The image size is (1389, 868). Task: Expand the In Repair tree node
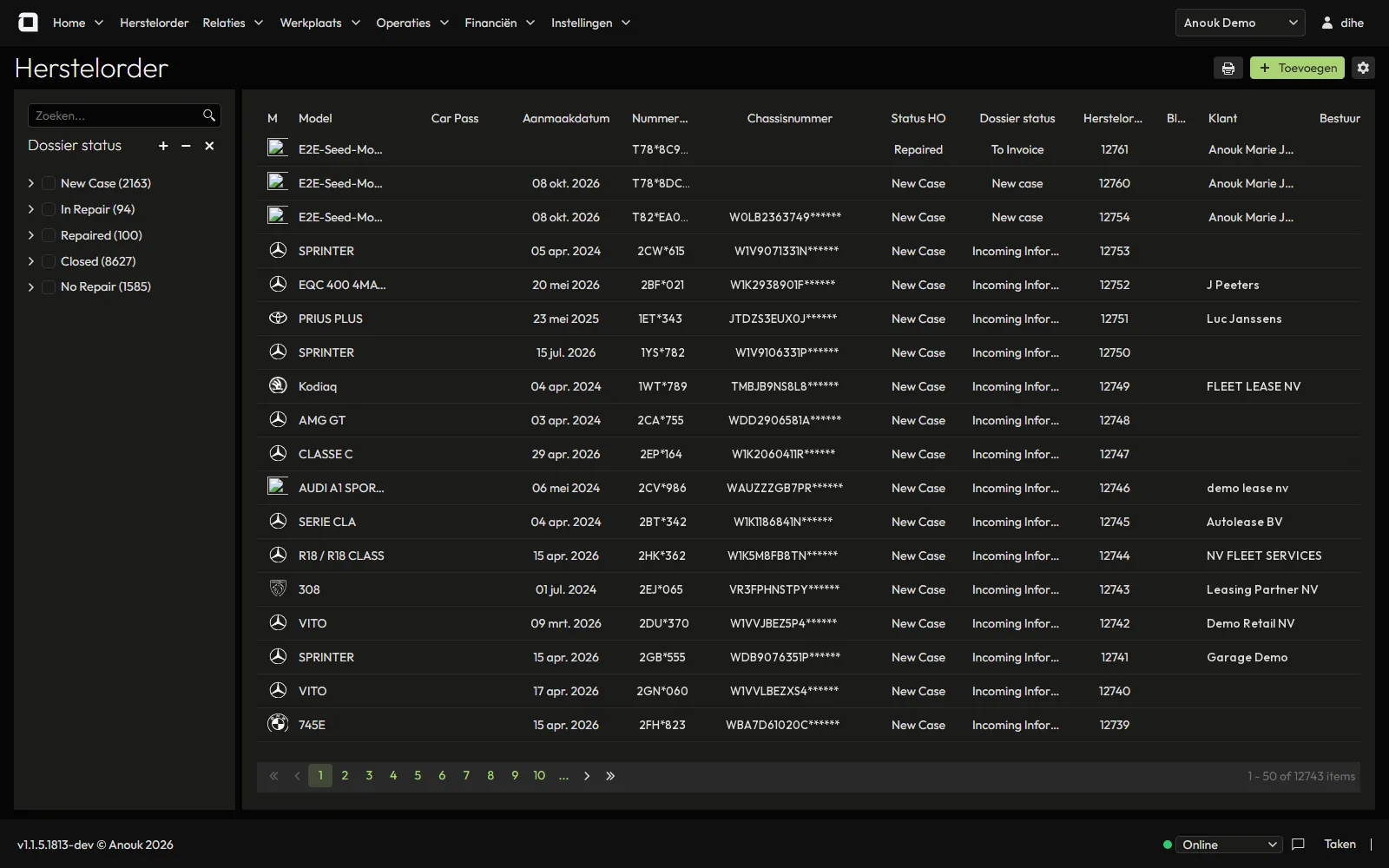click(31, 209)
